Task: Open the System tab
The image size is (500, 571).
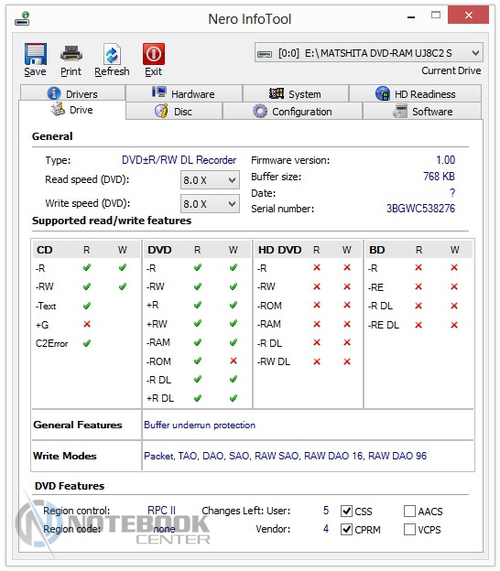Action: (x=296, y=93)
